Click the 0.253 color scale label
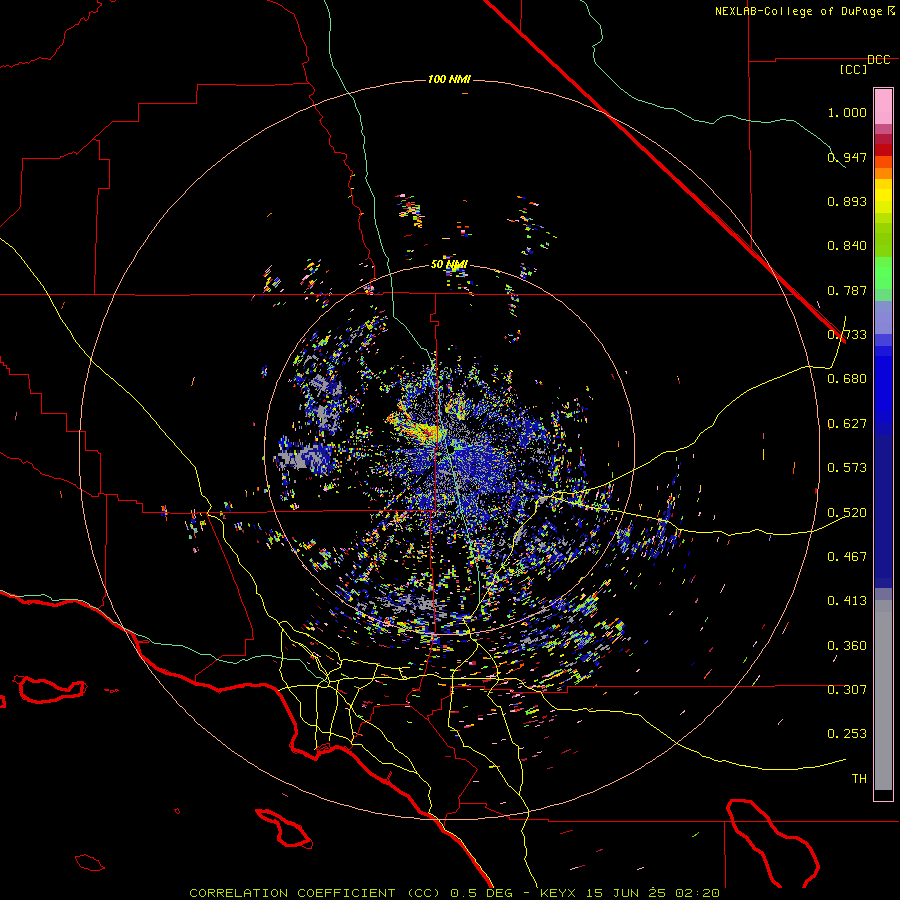Screen dimensions: 900x900 coord(847,734)
